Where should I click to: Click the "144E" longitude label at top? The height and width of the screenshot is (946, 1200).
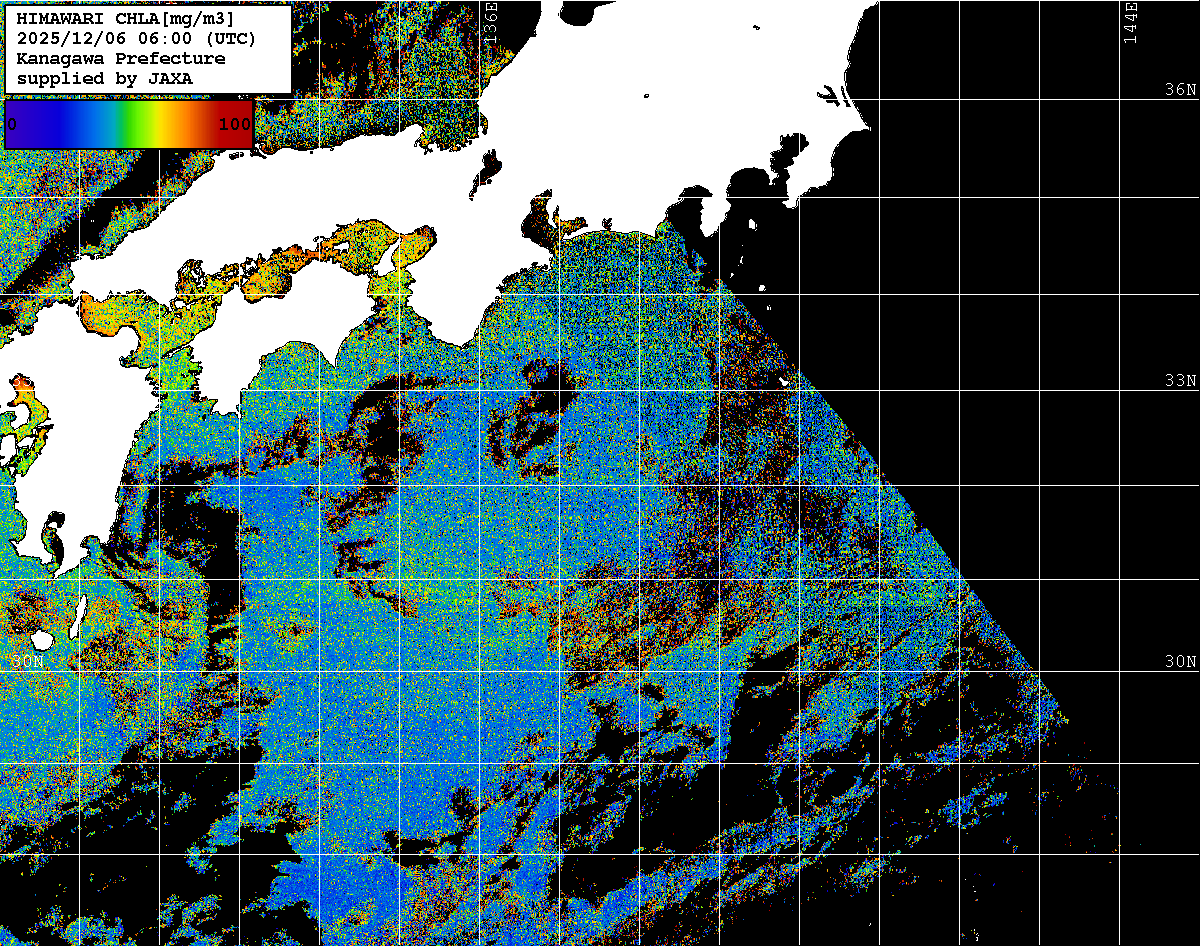coord(1130,20)
